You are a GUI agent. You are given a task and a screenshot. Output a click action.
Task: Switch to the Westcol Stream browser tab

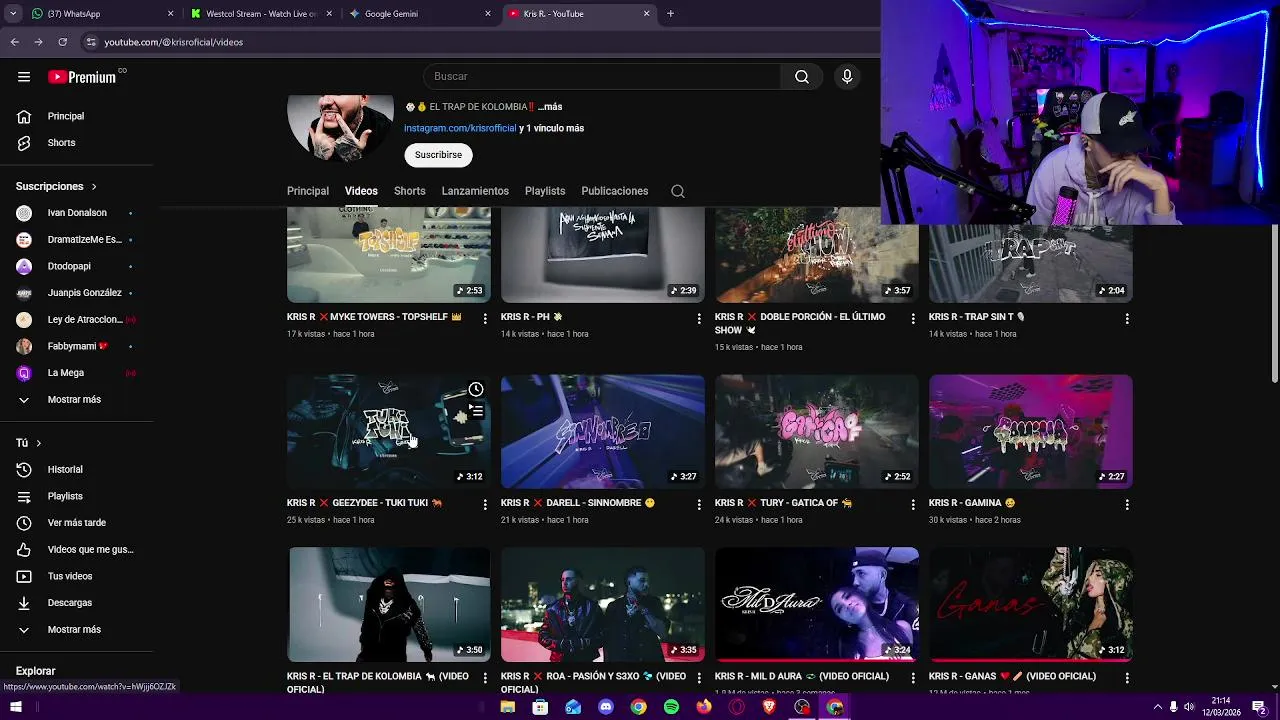(x=262, y=14)
